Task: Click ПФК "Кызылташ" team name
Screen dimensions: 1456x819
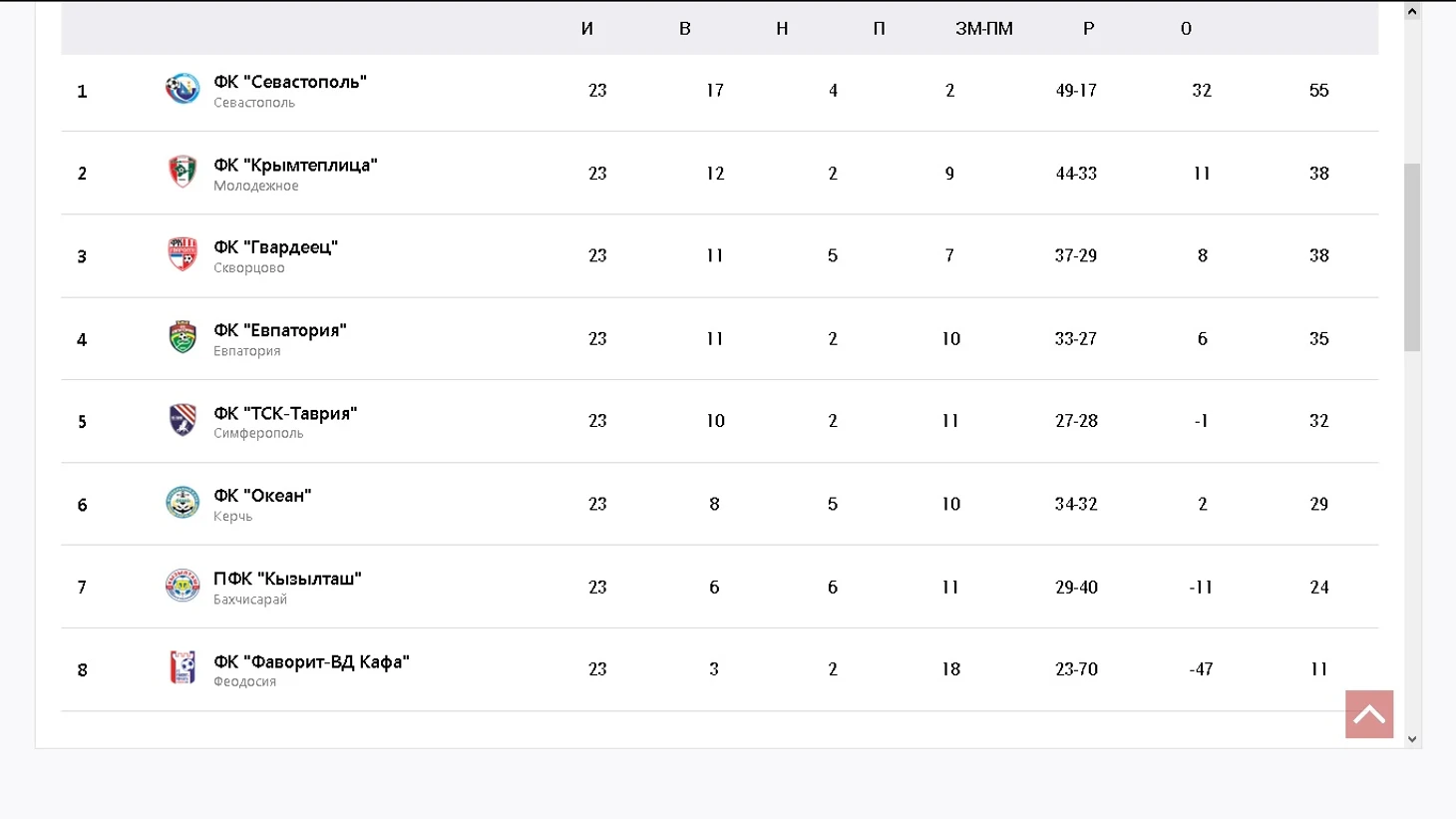Action: click(x=287, y=579)
